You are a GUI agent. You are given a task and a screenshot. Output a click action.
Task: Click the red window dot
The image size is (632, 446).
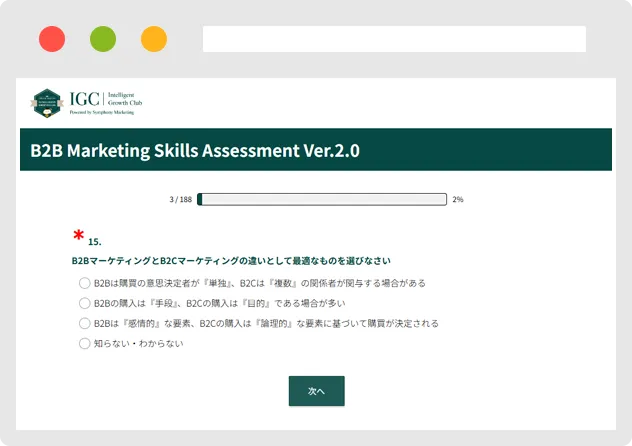[52, 39]
